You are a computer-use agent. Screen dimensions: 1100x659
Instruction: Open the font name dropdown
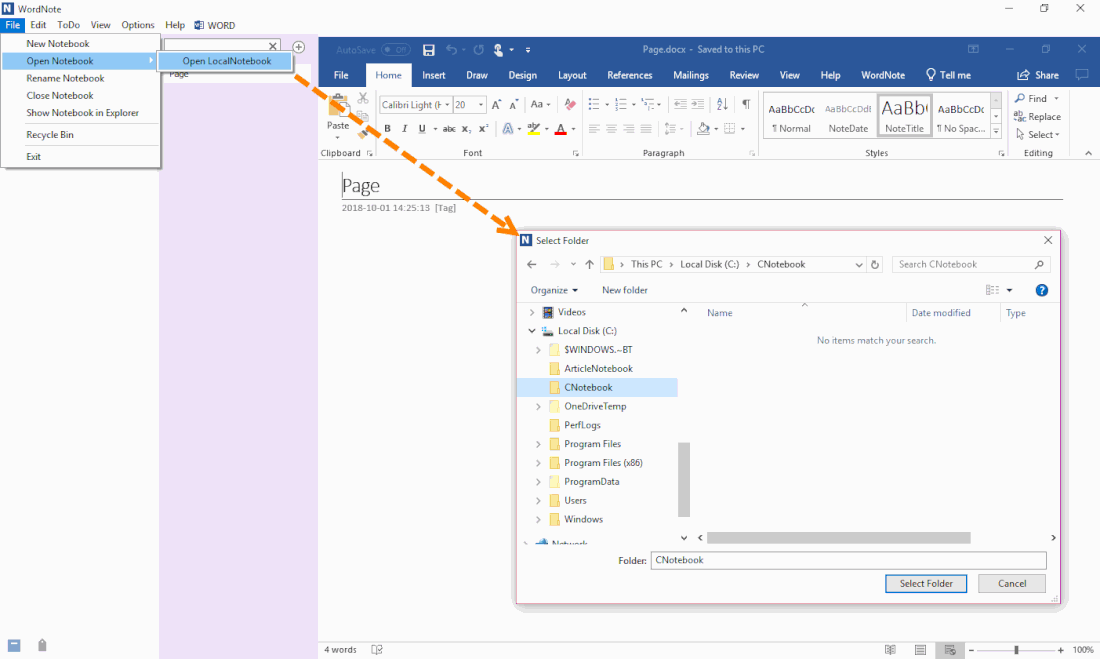(x=447, y=105)
